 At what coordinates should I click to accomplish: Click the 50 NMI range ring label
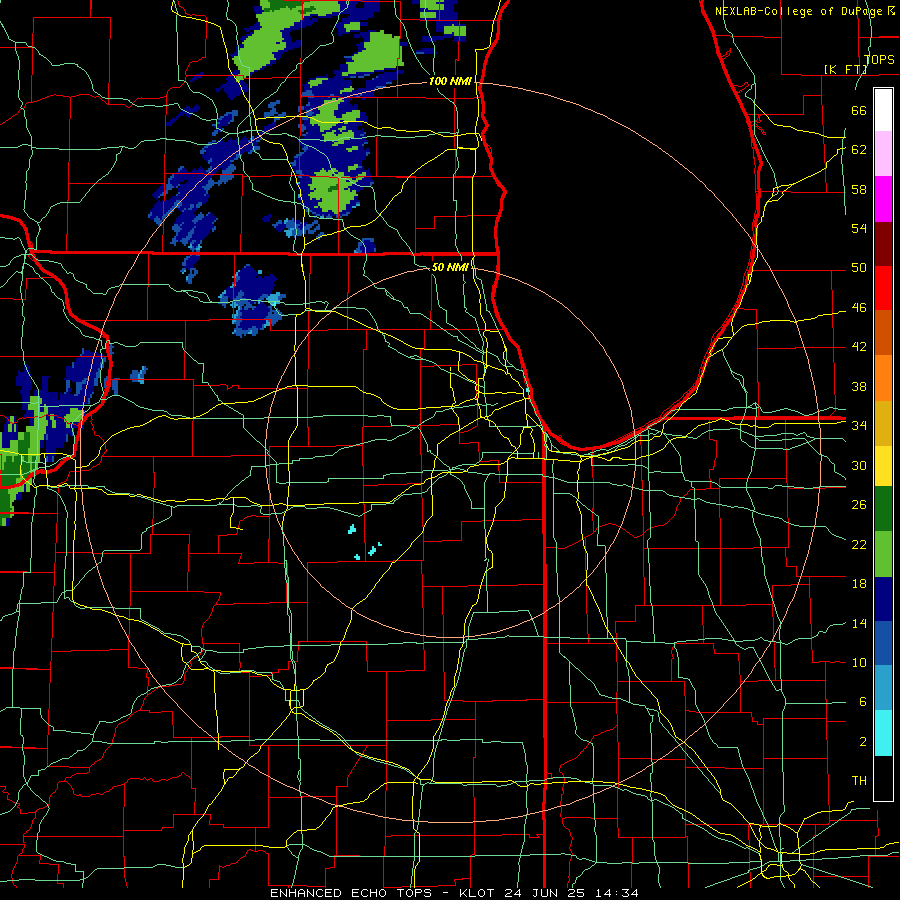pos(451,267)
